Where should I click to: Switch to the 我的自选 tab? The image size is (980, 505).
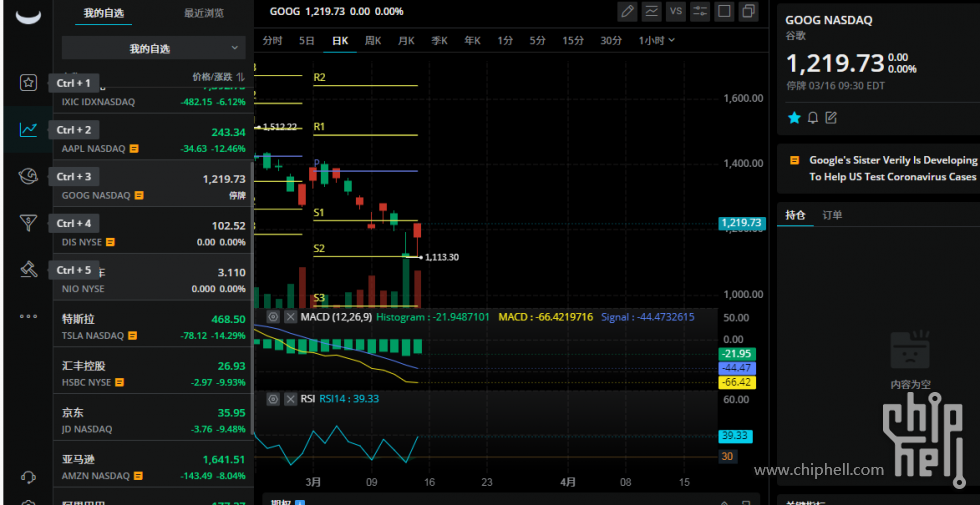tap(103, 12)
